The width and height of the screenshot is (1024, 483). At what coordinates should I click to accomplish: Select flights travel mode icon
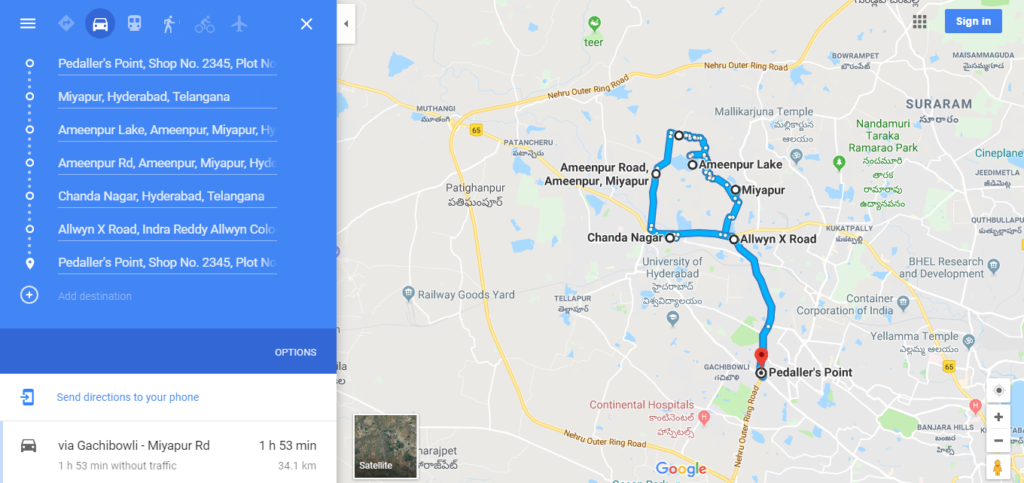[240, 24]
